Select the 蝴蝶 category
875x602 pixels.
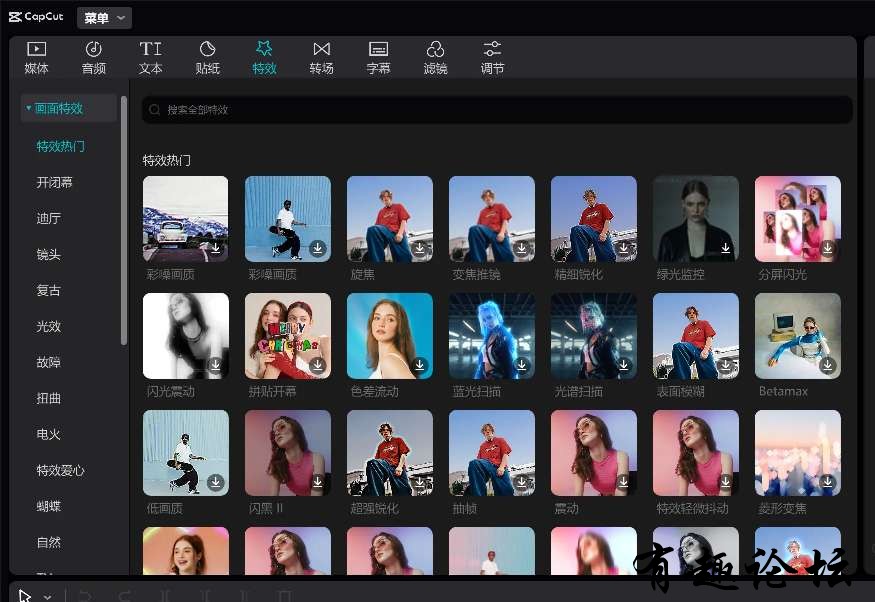tap(49, 506)
